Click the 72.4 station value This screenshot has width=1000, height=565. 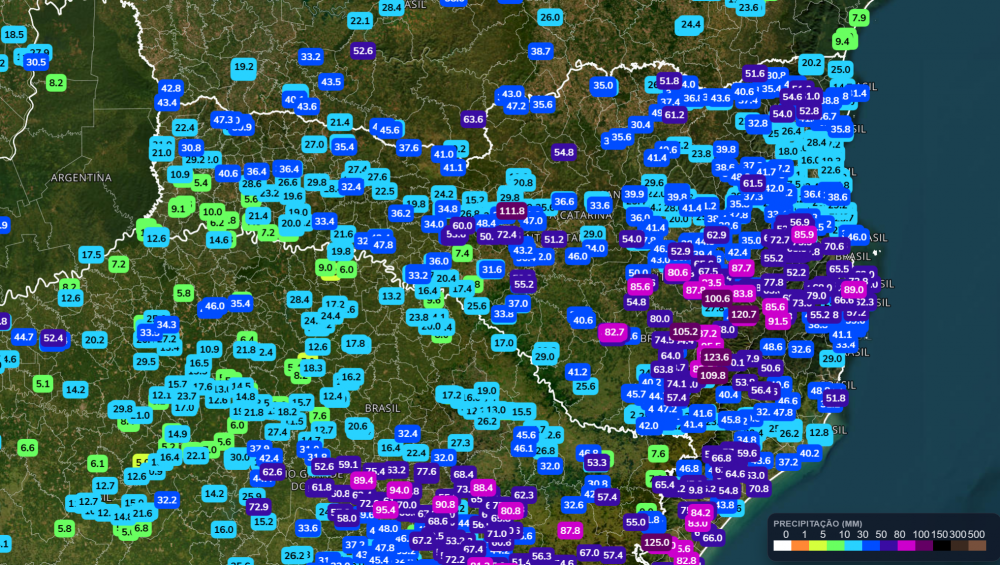click(506, 235)
